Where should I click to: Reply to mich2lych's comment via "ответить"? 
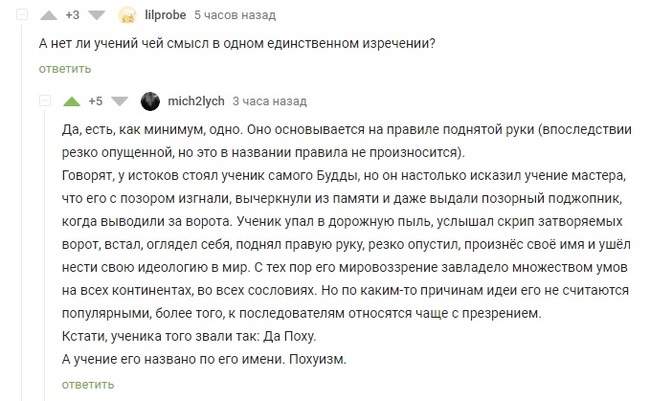(88, 384)
